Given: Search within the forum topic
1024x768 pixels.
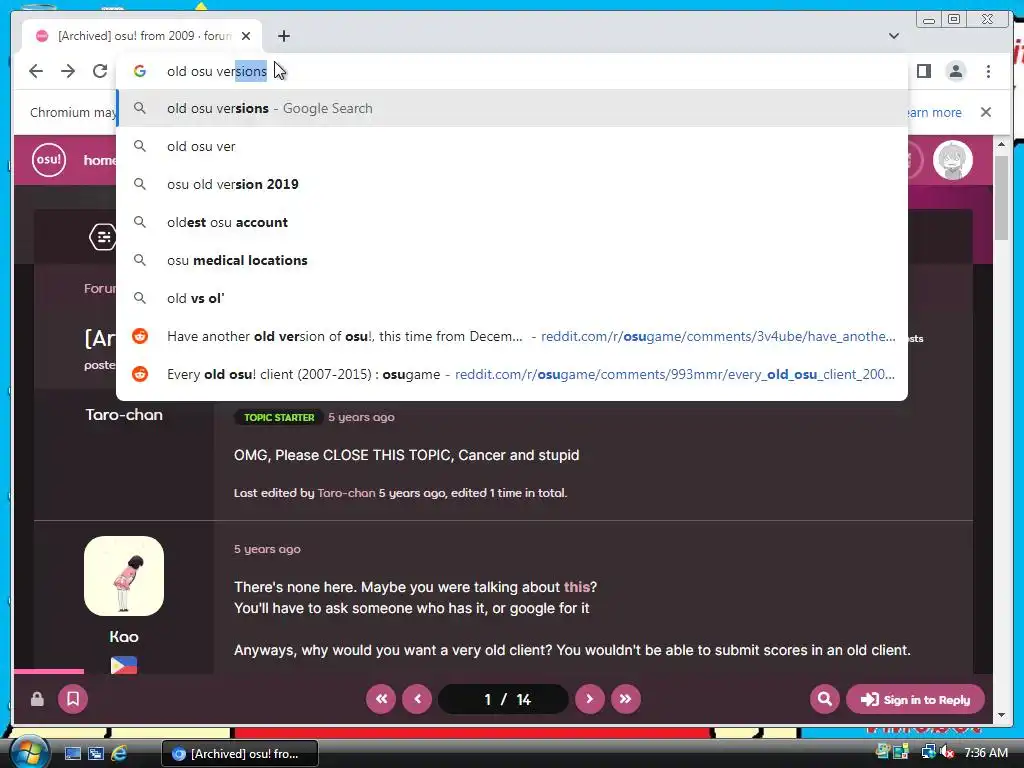Looking at the screenshot, I should tap(825, 699).
